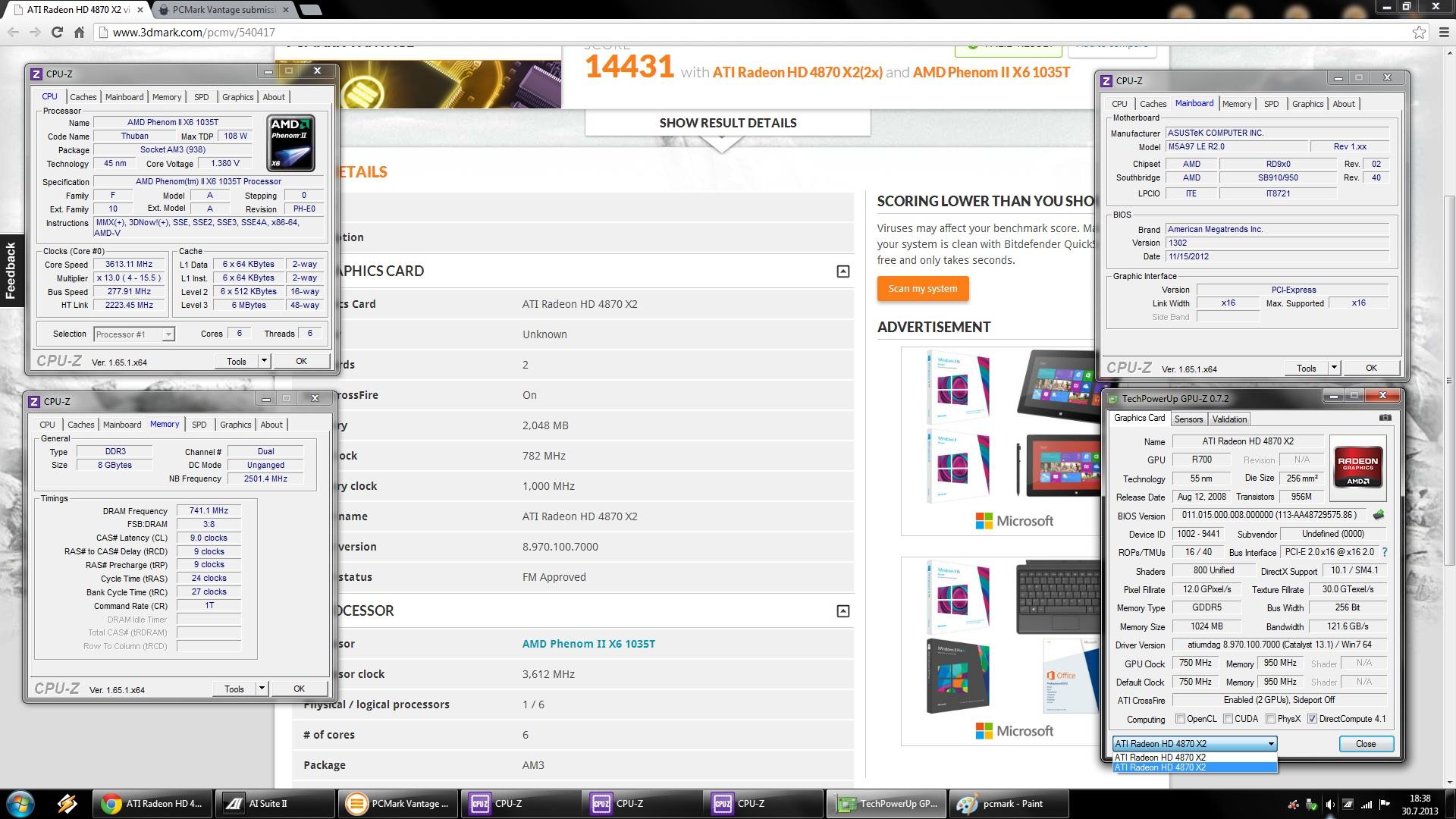Collapse the Processor section
Screen dimensions: 1456x819
843,610
